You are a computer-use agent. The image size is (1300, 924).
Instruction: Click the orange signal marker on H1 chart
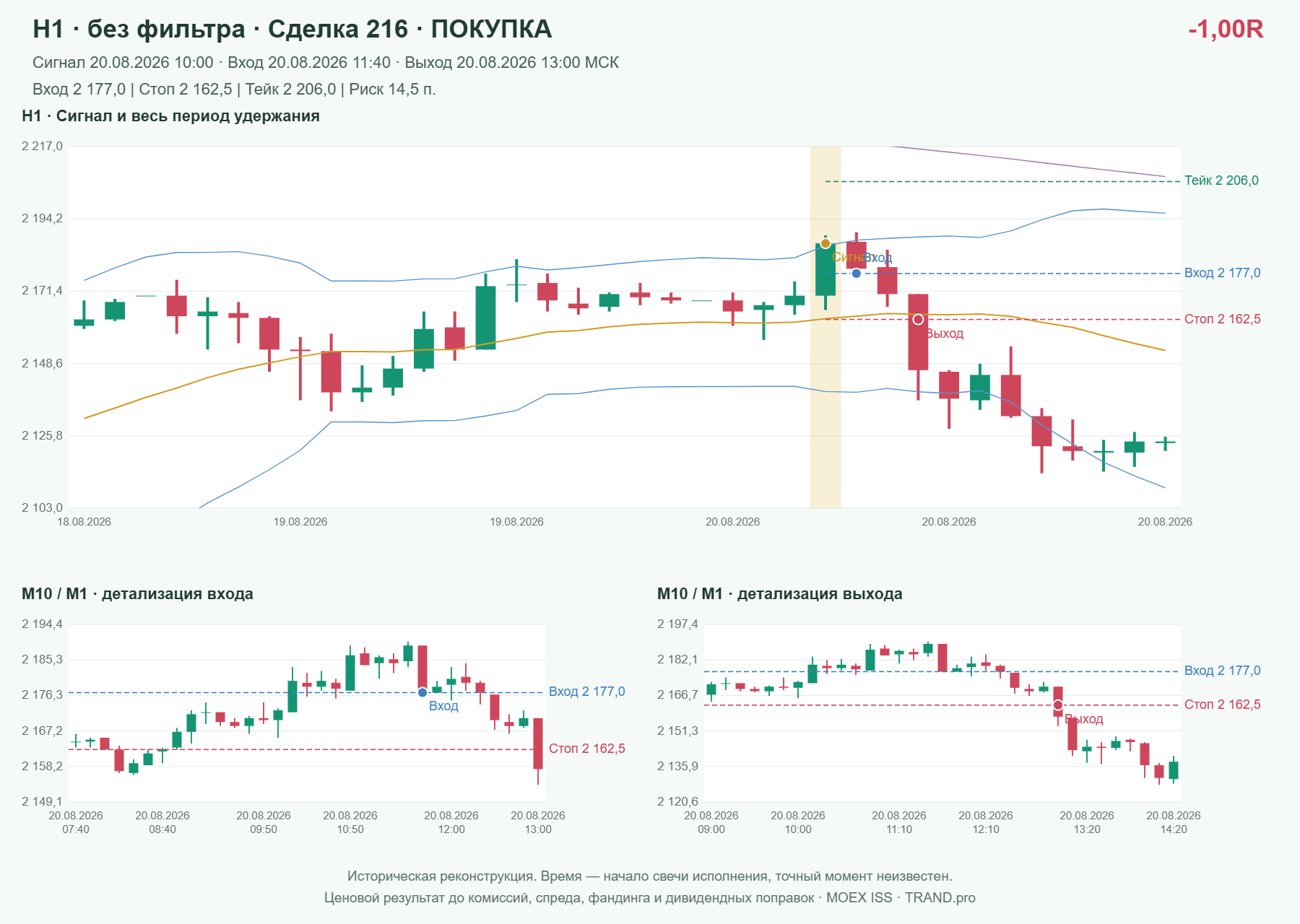pos(825,243)
